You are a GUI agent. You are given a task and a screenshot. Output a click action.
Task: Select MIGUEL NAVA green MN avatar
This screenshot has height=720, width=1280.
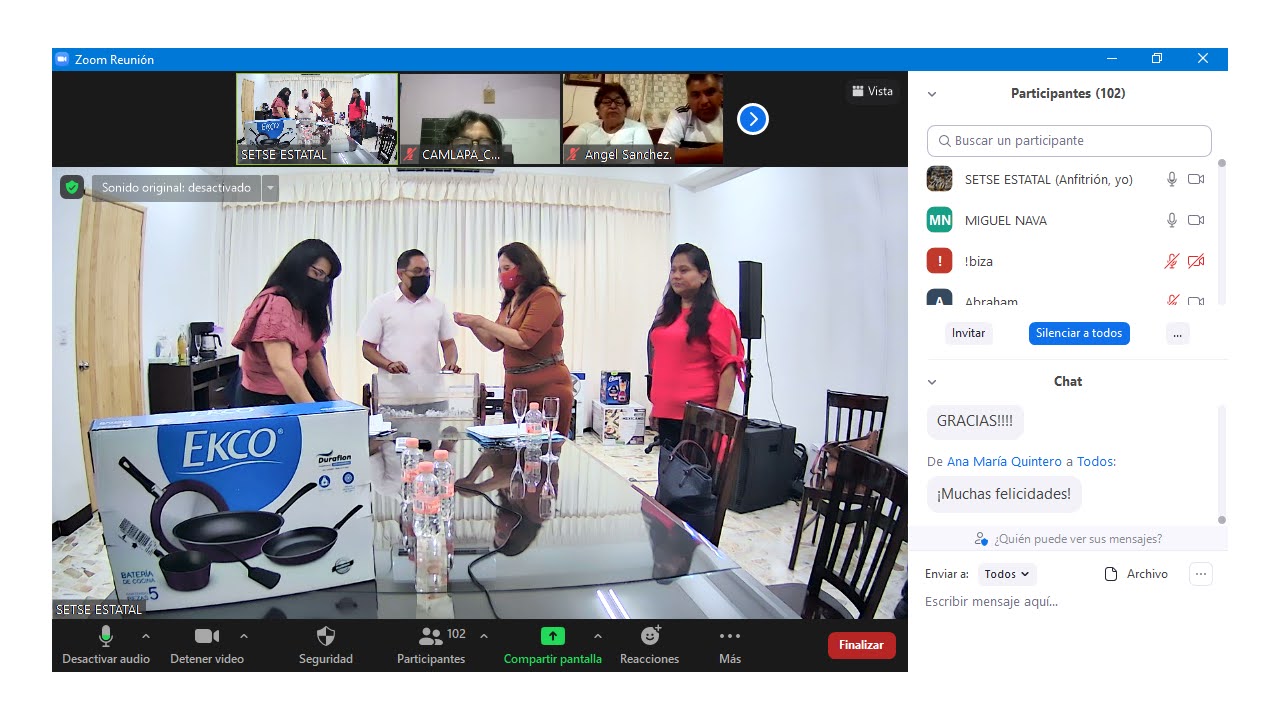(939, 220)
